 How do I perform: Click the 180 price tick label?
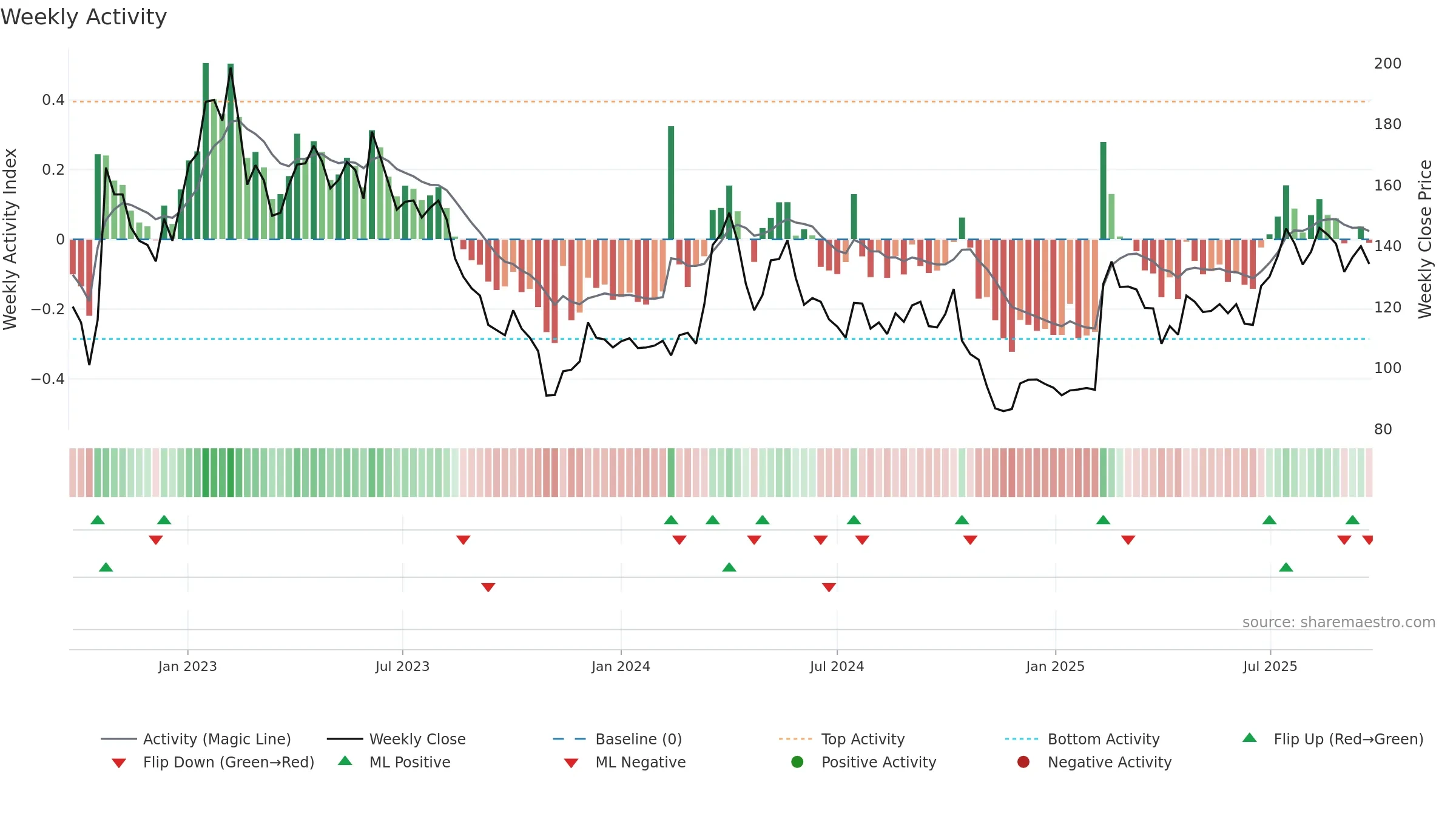tap(1387, 124)
